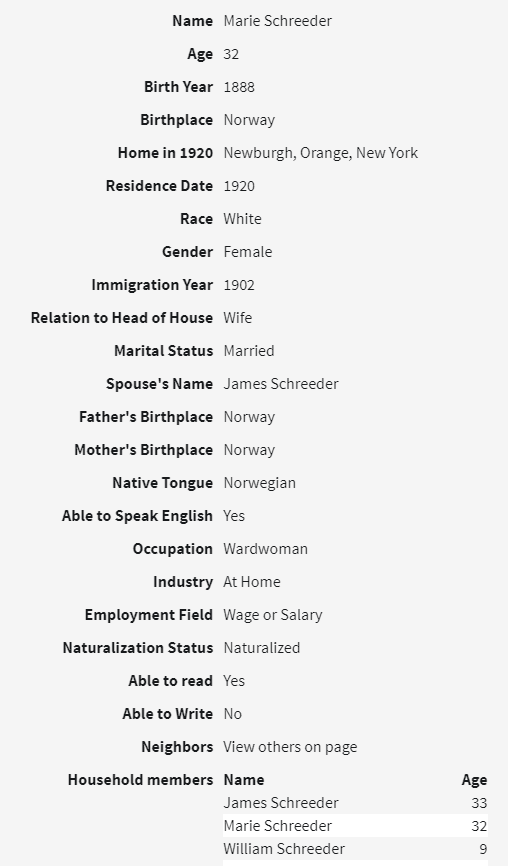This screenshot has height=866, width=508.
Task: Click the Industry value At Home
Action: (x=252, y=582)
